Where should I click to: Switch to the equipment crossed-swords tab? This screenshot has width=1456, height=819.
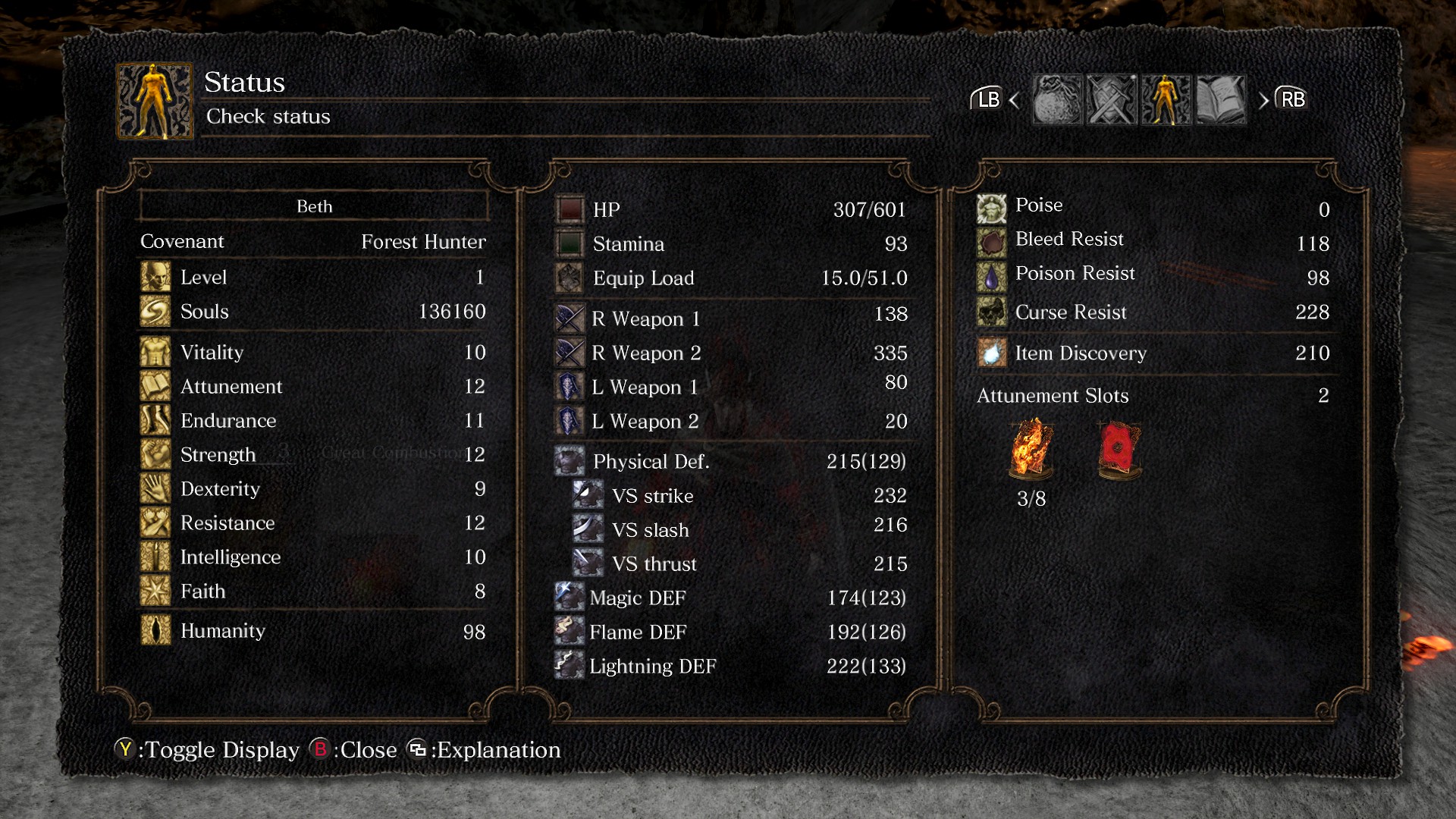[1112, 99]
